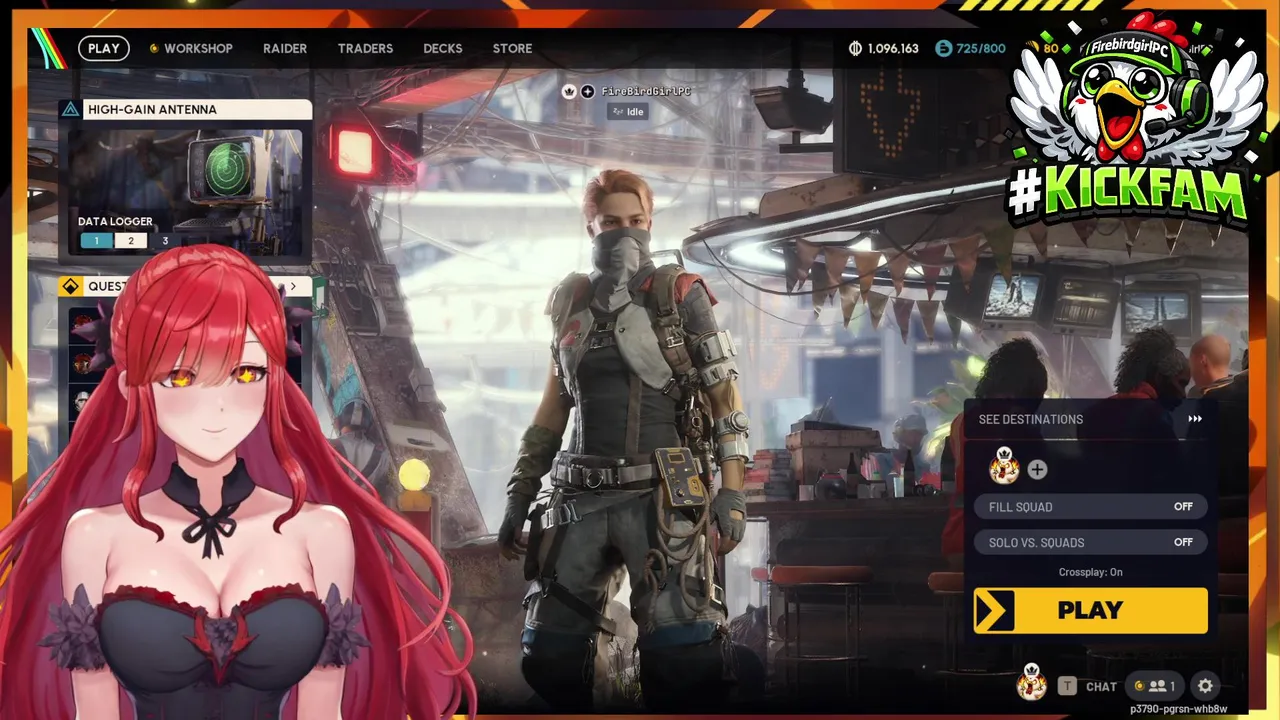
Task: Toggle SOLO VS. SQUADS setting
Action: (x=1090, y=542)
